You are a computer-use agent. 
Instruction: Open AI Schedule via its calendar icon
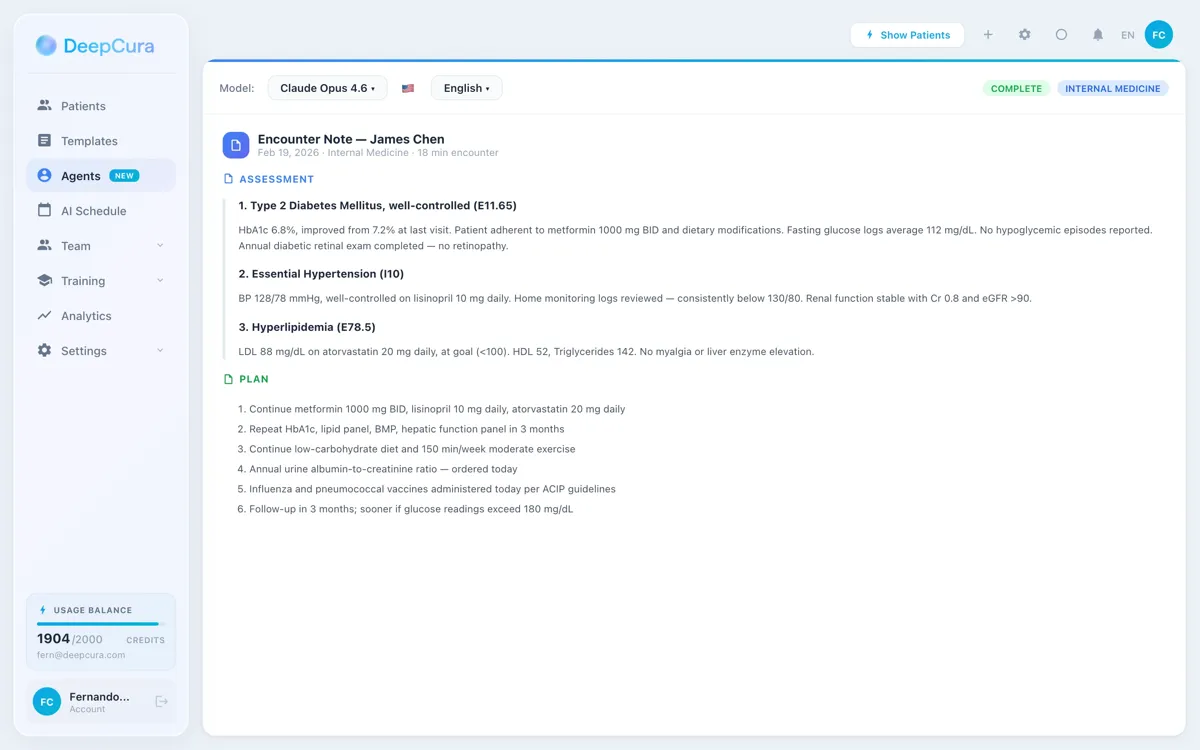coord(44,210)
